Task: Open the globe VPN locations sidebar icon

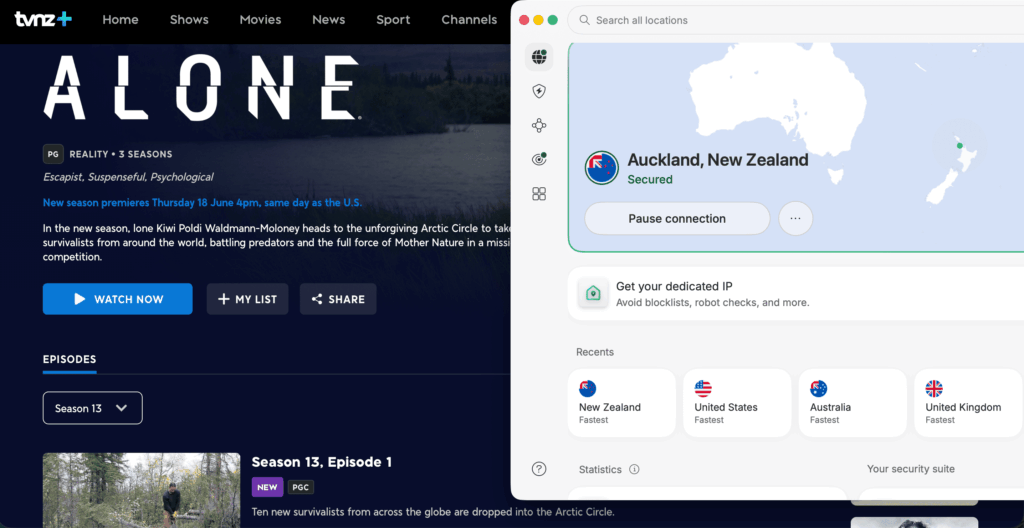Action: click(539, 58)
